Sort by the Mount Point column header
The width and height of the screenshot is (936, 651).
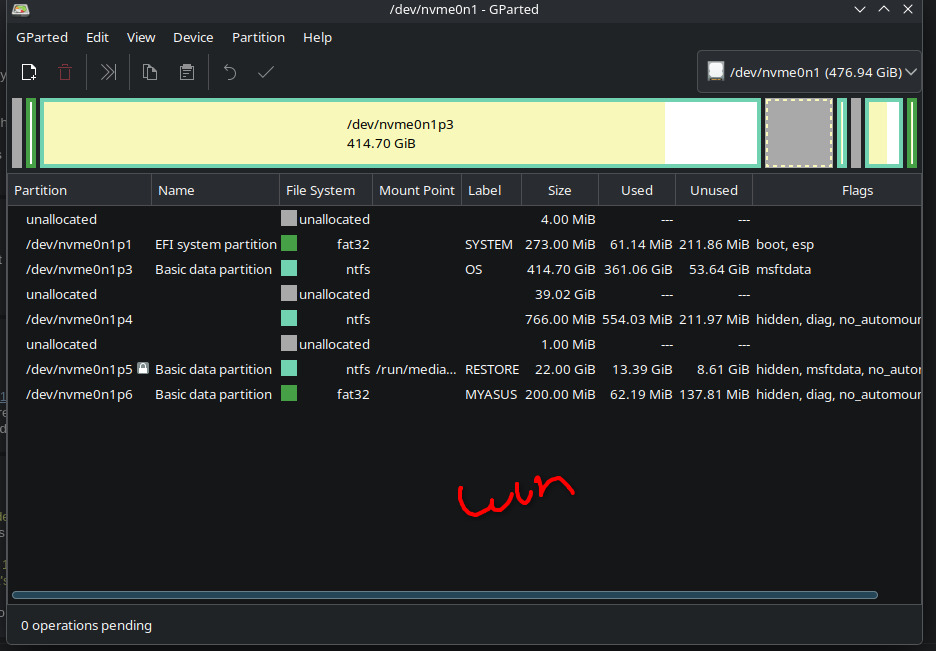click(417, 190)
